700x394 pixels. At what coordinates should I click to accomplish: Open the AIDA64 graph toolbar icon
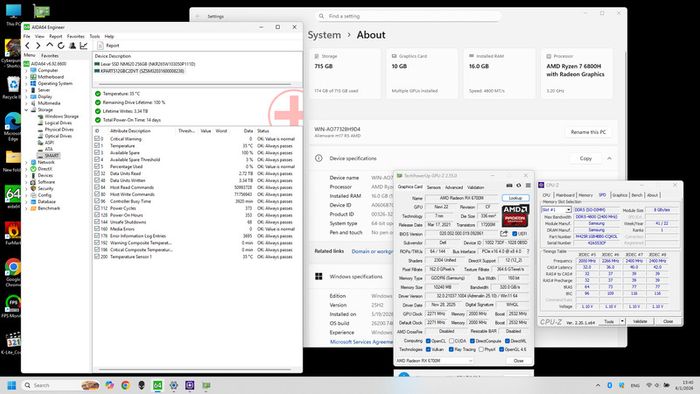83,46
